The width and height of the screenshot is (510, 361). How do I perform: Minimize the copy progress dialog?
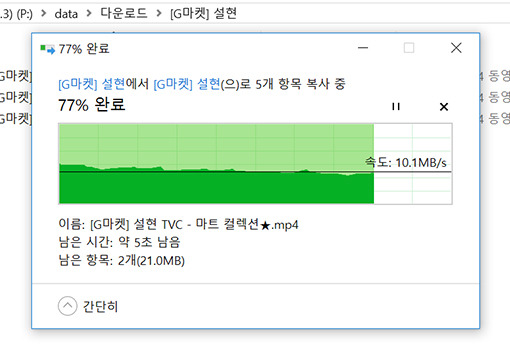click(363, 48)
